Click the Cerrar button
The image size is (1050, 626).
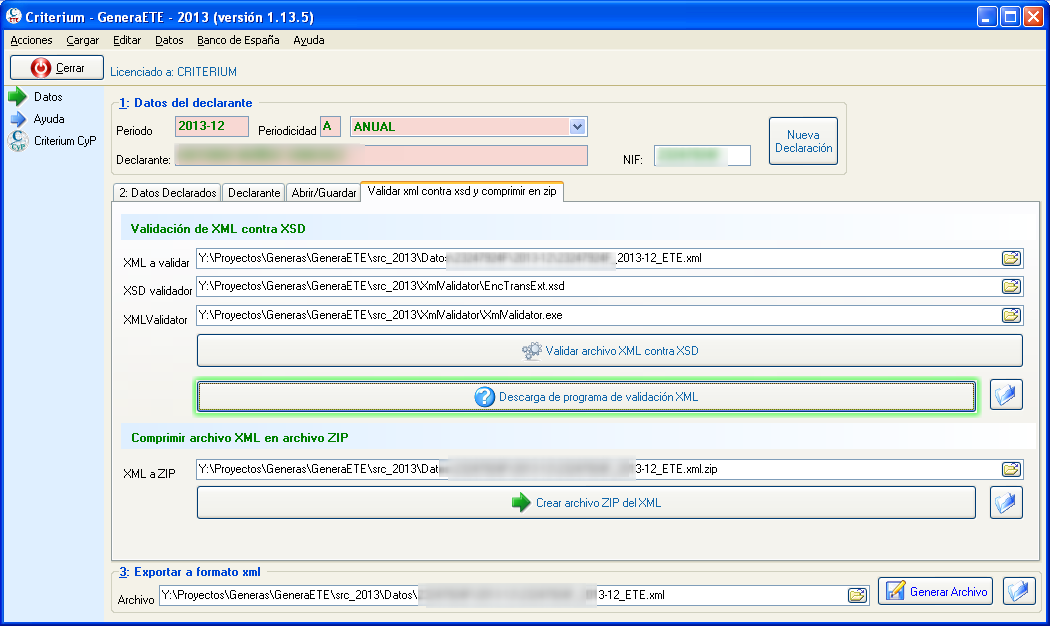(x=57, y=68)
